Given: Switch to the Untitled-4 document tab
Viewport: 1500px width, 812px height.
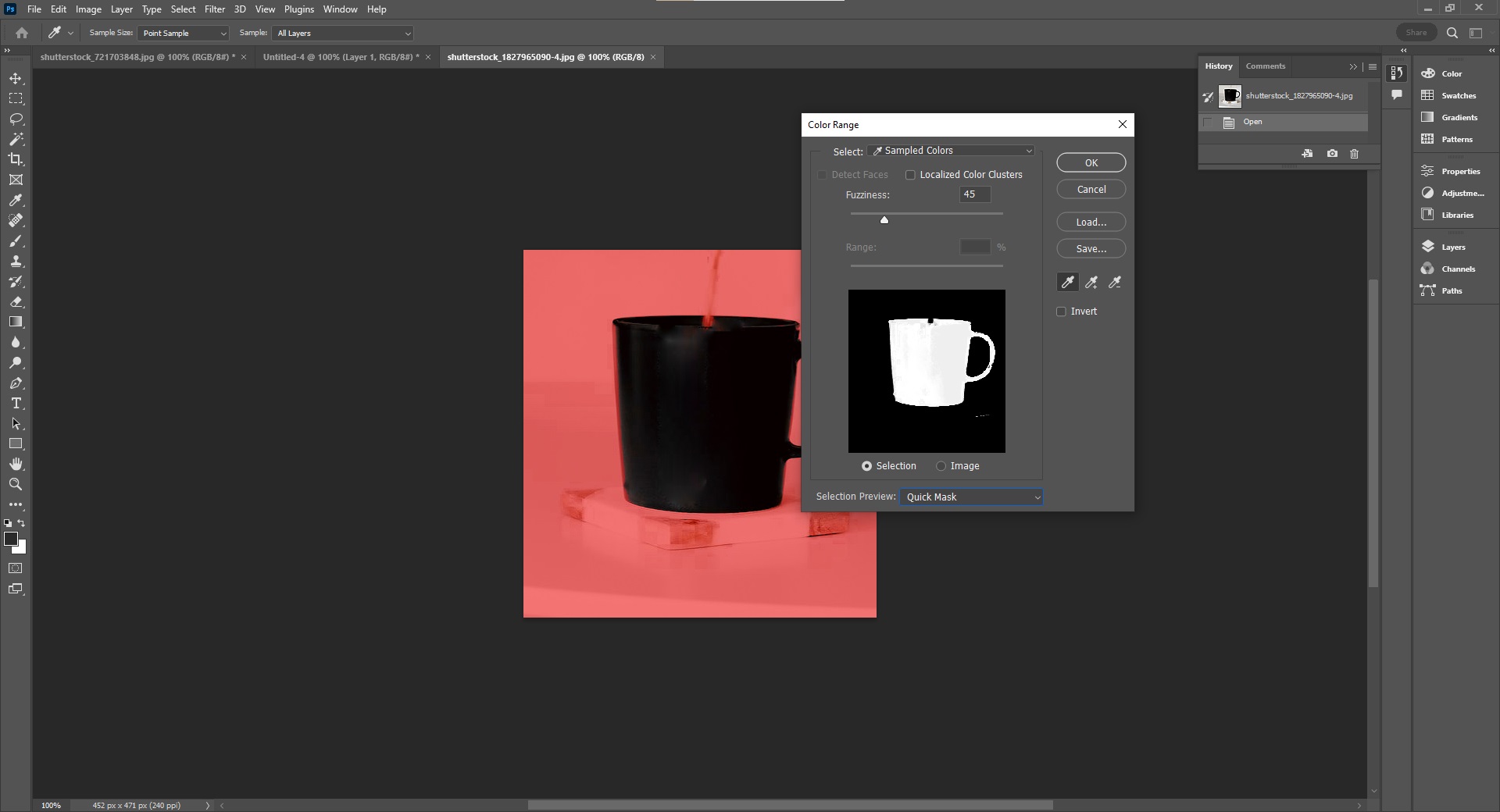Looking at the screenshot, I should pyautogui.click(x=341, y=57).
